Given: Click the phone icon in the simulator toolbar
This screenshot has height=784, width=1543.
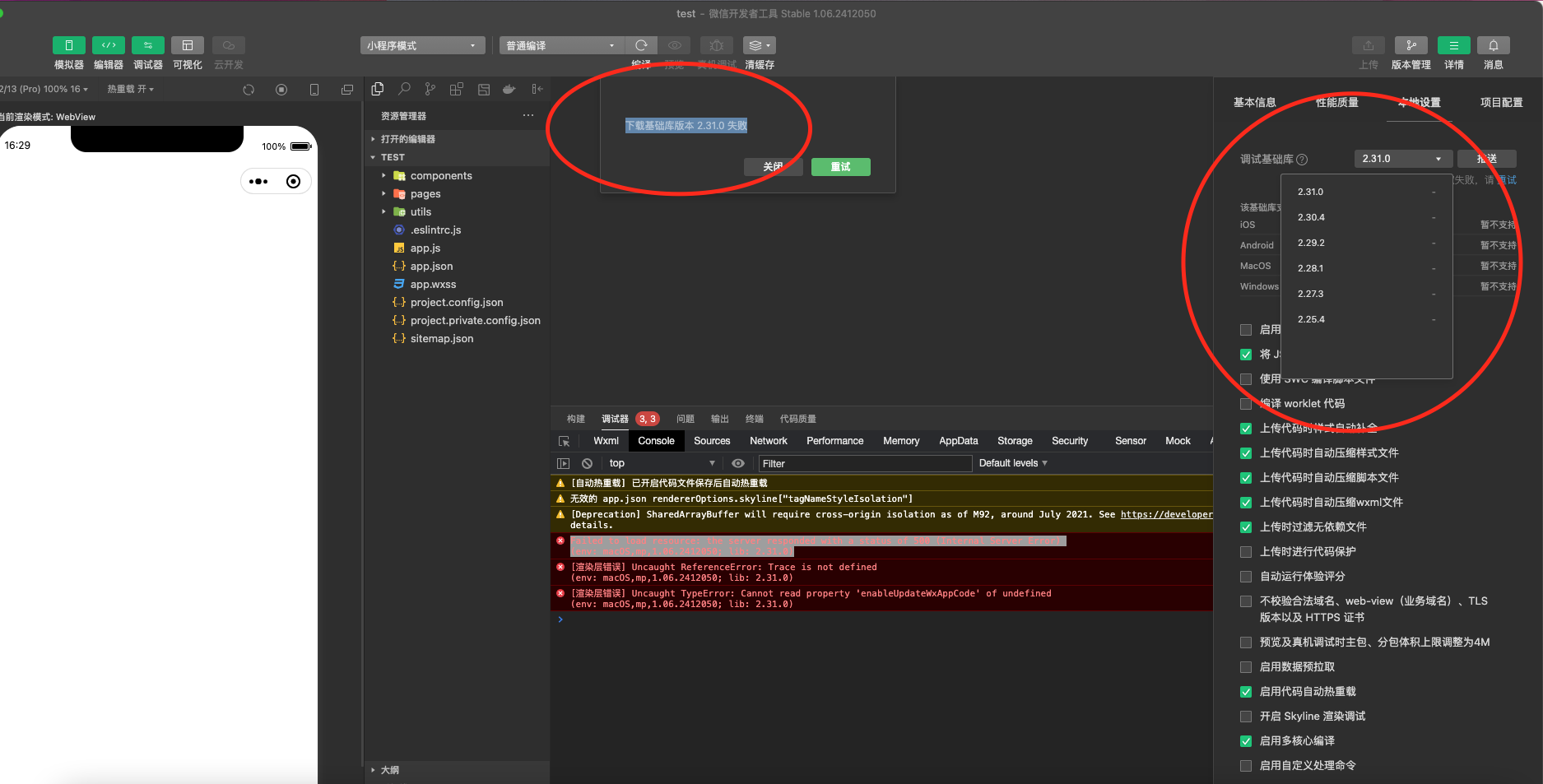Looking at the screenshot, I should [x=314, y=90].
